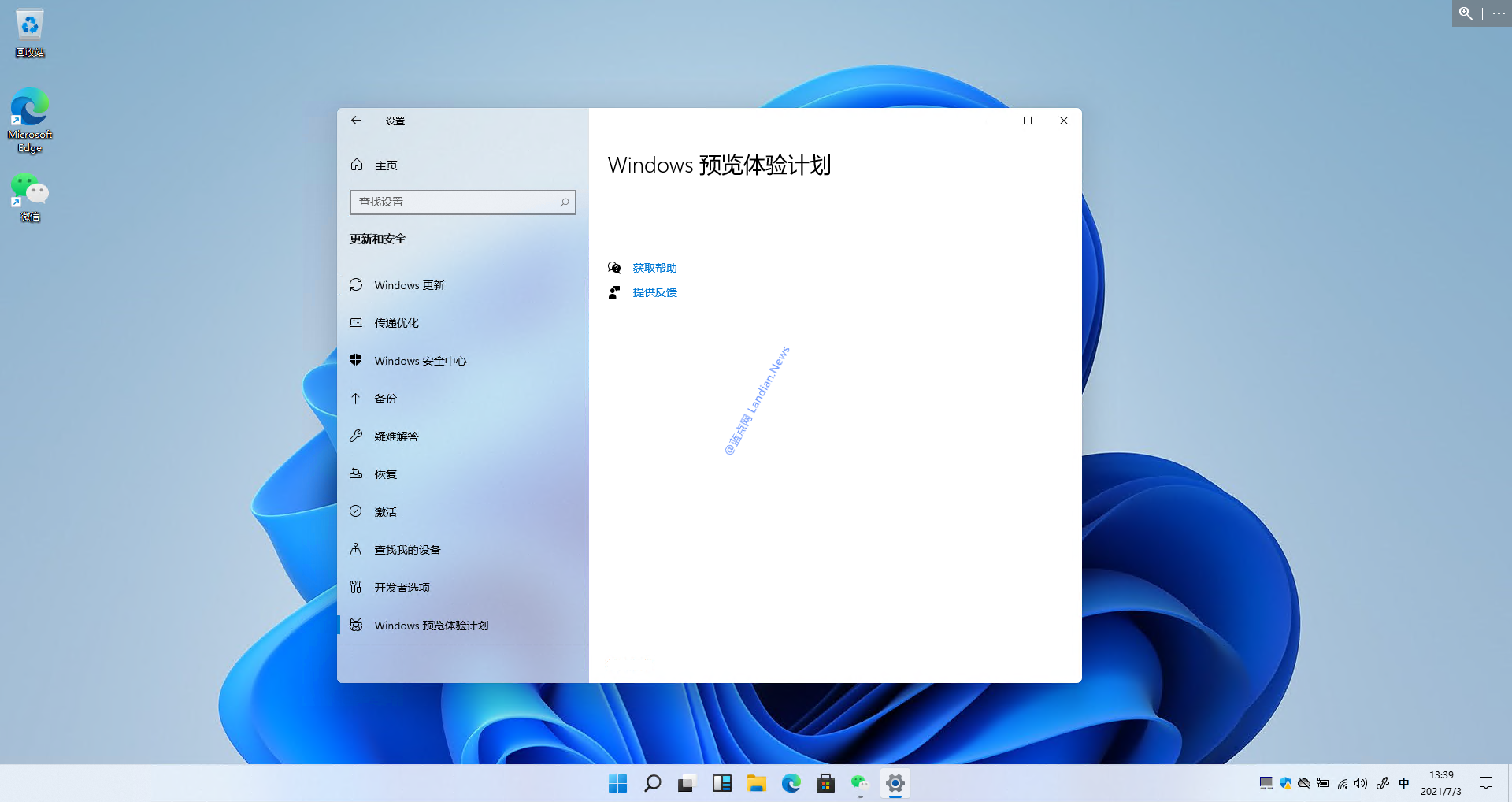Minimize the Settings window
This screenshot has width=1512, height=802.
click(x=991, y=121)
